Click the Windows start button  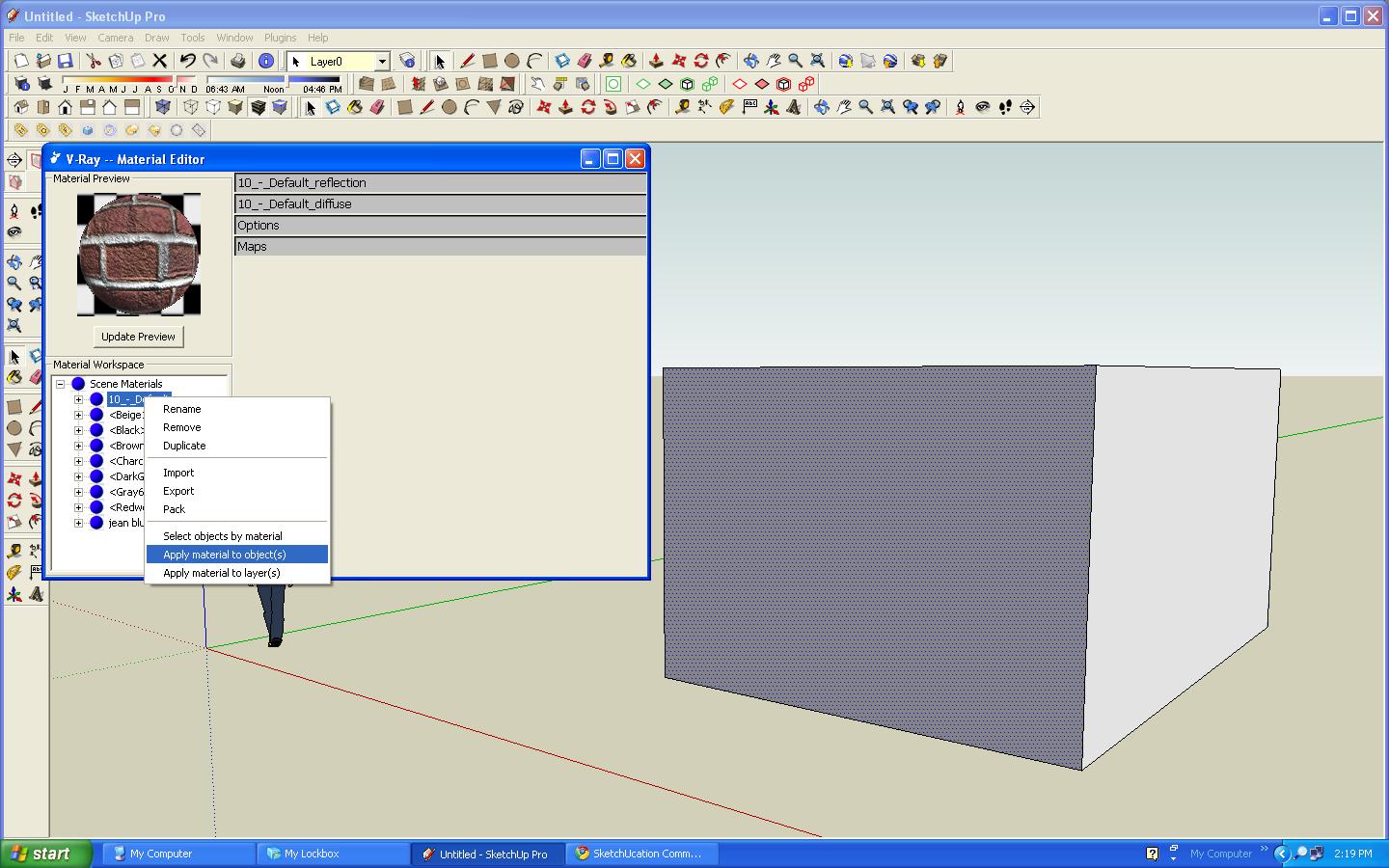click(x=45, y=854)
